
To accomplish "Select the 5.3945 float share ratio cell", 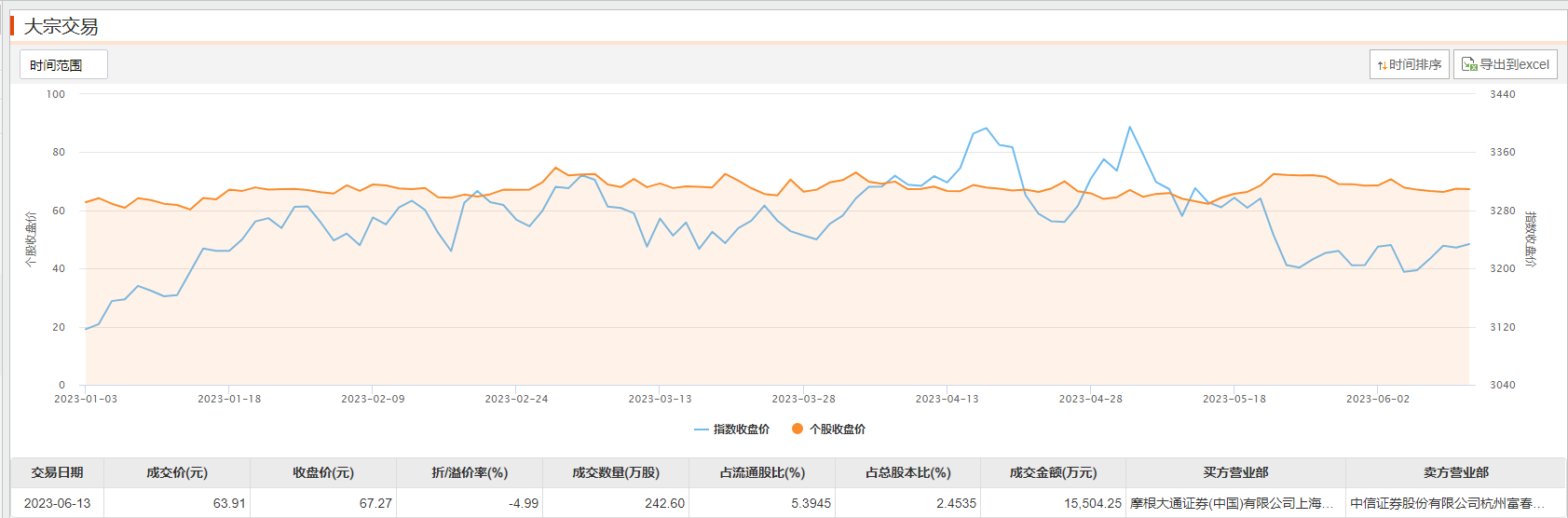I will pyautogui.click(x=762, y=503).
